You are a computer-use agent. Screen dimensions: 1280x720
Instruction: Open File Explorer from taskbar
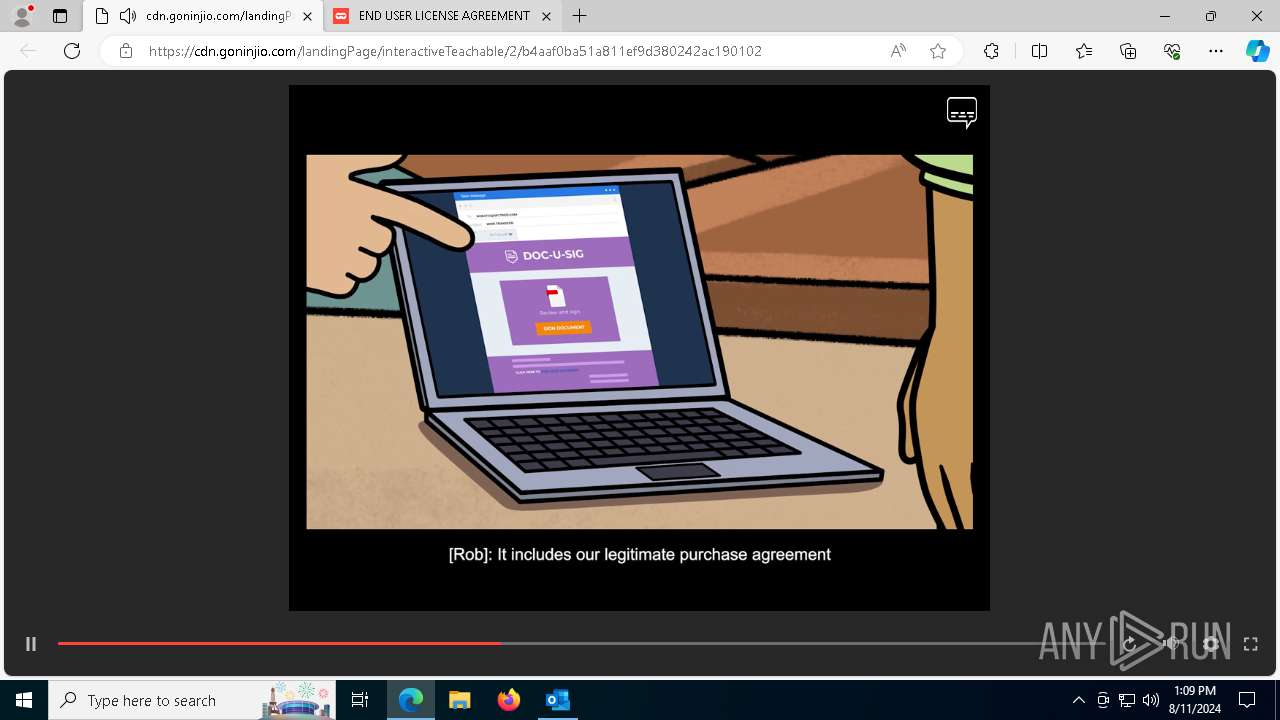tap(459, 700)
